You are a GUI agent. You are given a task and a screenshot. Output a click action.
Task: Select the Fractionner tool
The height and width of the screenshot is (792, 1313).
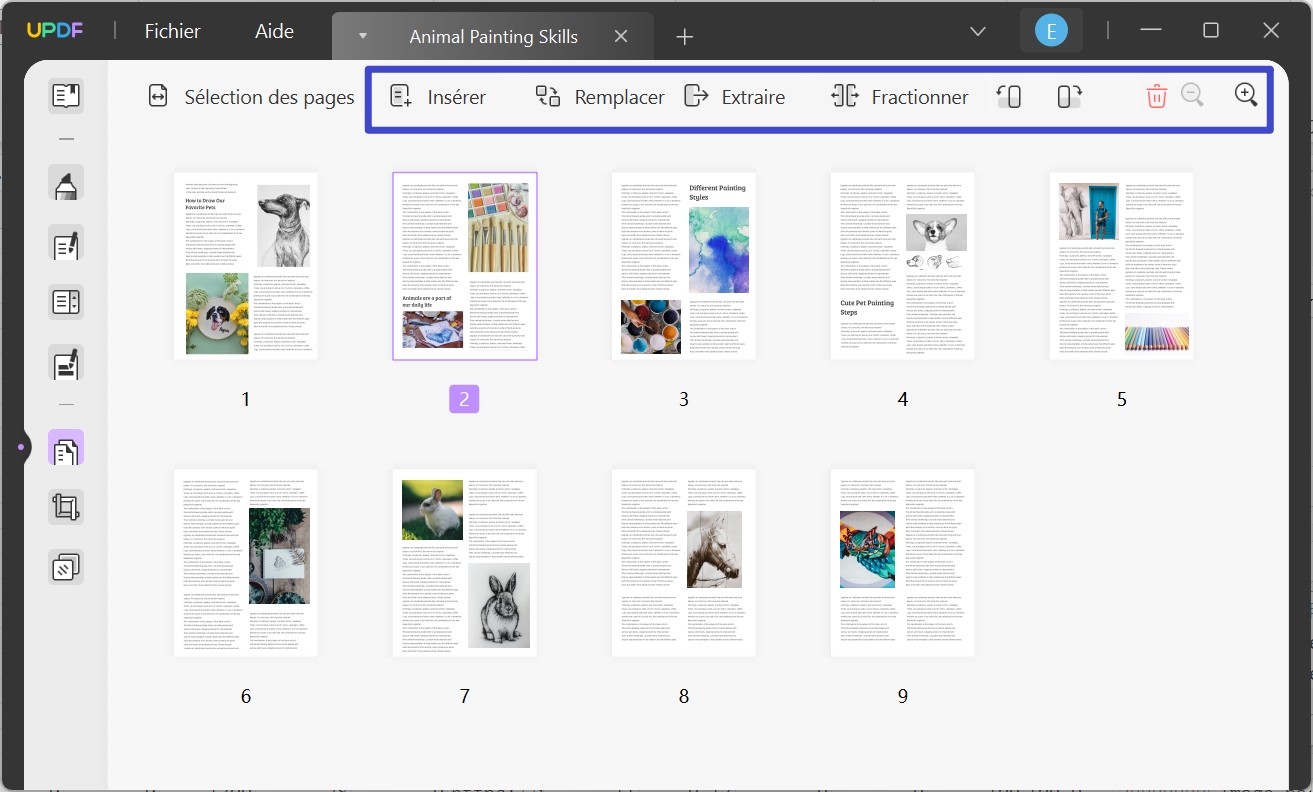898,96
